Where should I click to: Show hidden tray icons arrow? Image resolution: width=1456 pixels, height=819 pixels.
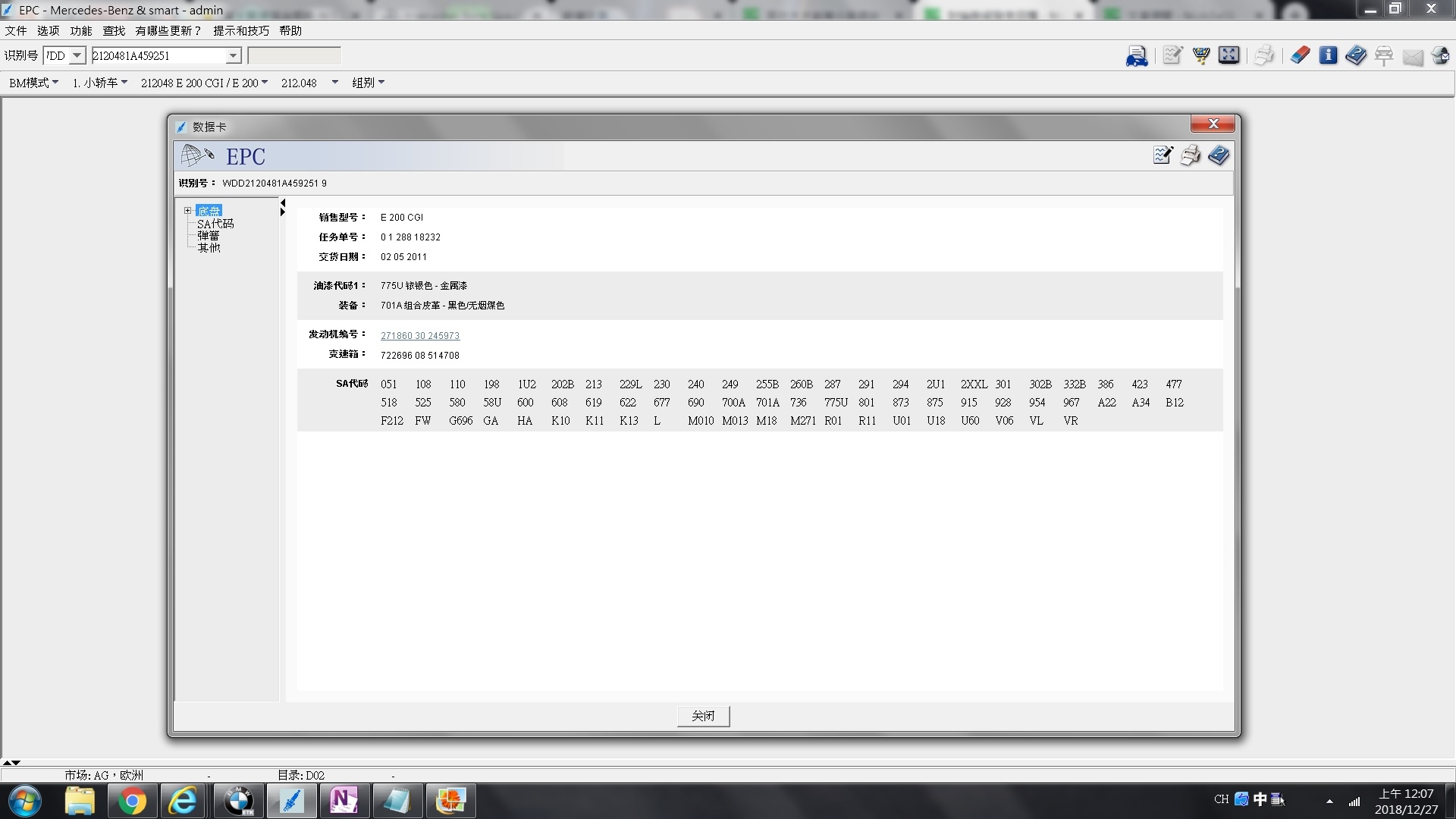pos(1329,802)
